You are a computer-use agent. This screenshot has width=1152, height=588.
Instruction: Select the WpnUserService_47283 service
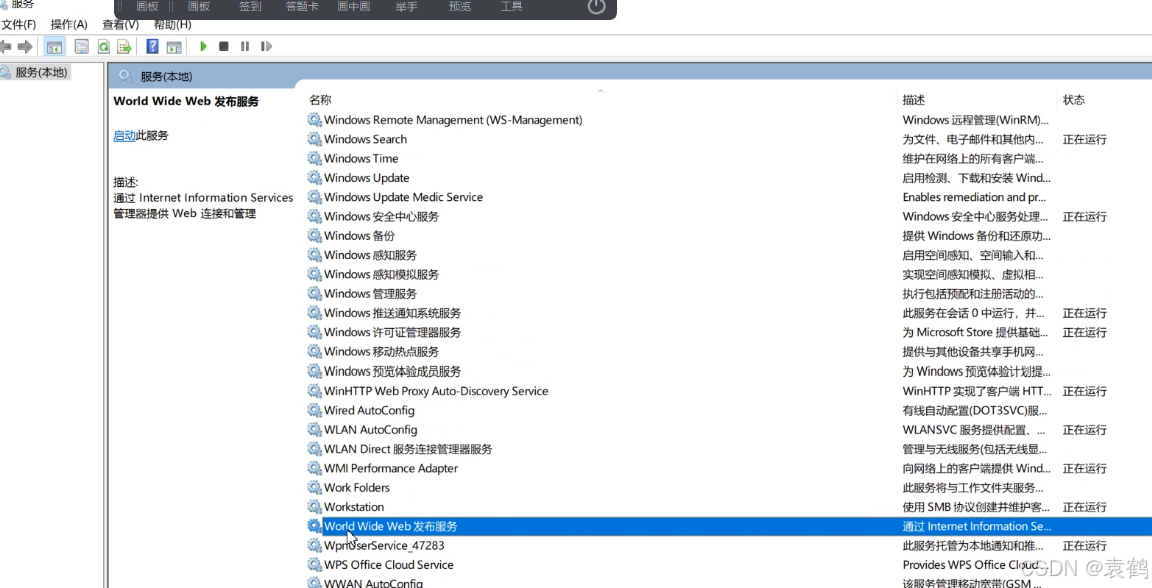tap(384, 545)
